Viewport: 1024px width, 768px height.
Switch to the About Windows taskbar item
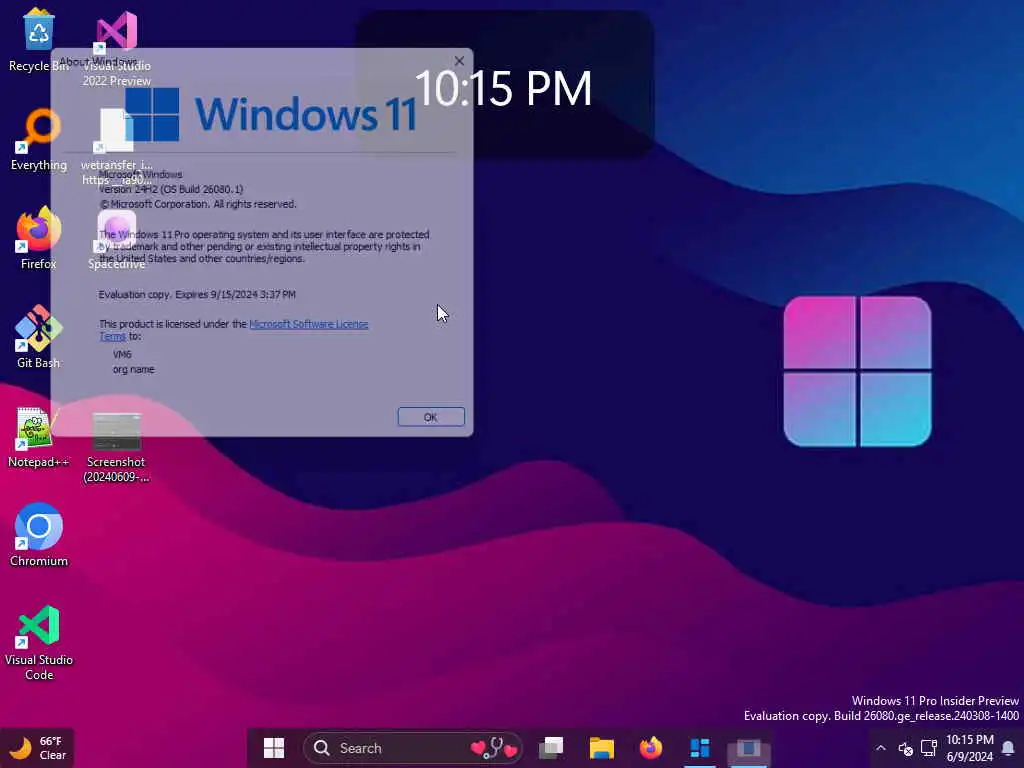click(x=748, y=748)
